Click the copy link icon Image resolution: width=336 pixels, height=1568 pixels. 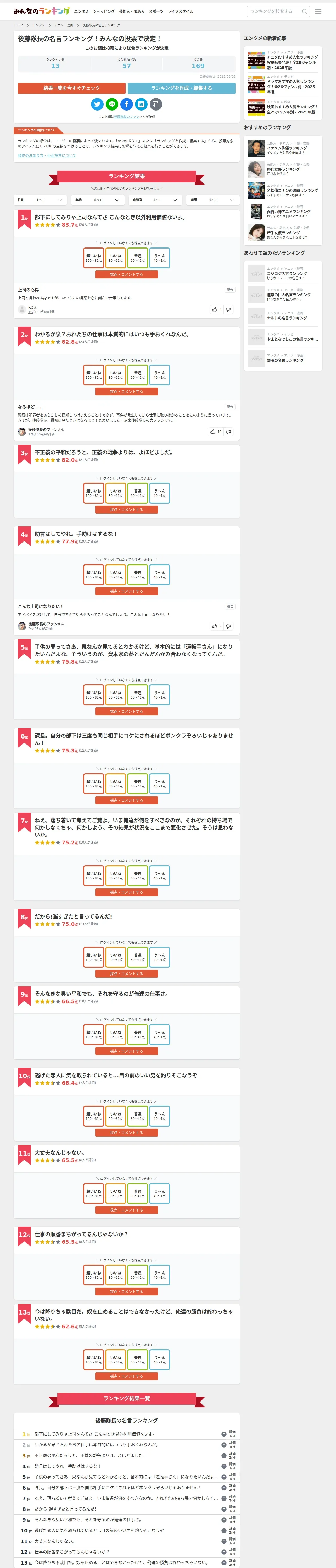156,104
